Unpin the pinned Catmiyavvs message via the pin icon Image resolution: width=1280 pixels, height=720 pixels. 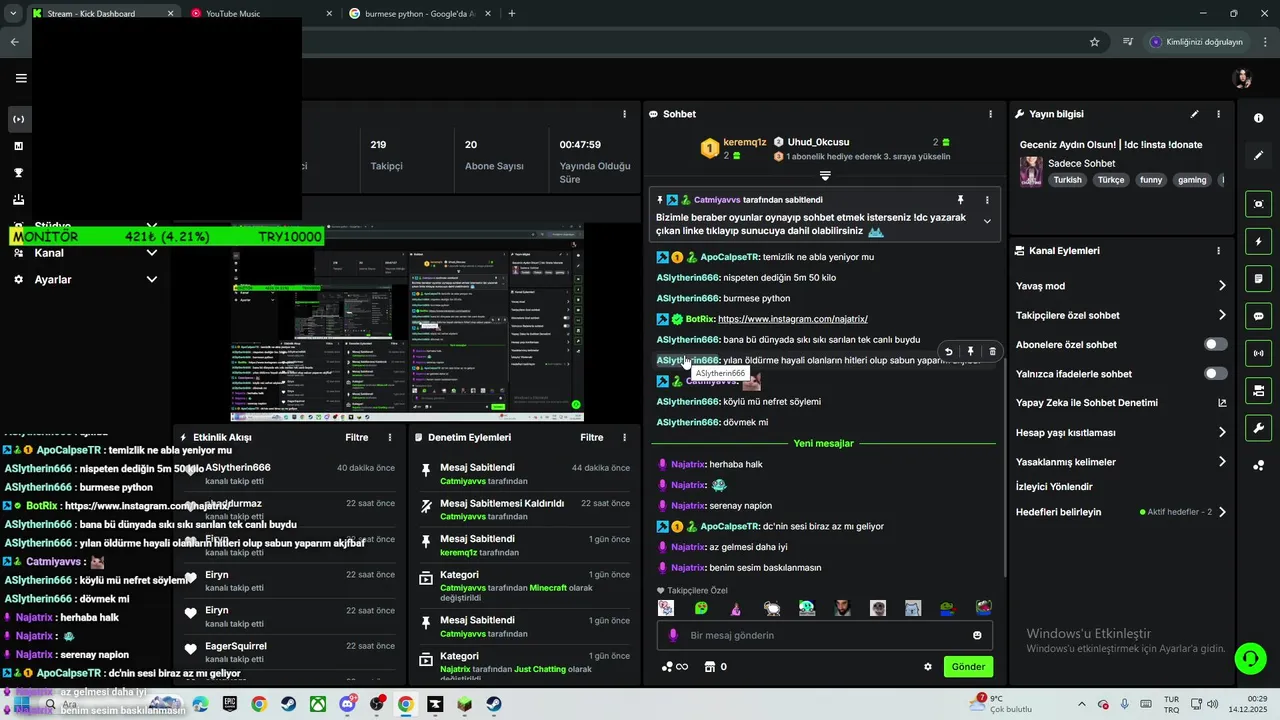[x=960, y=200]
